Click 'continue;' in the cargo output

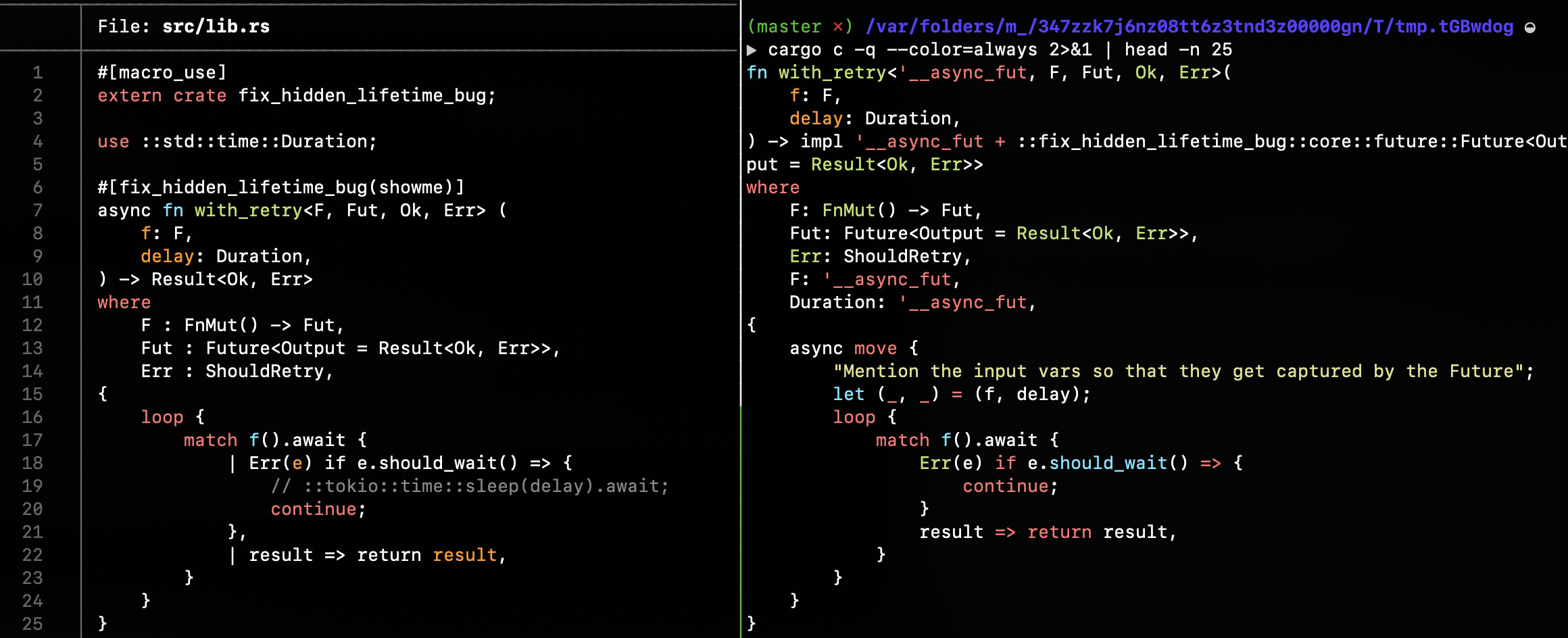[1011, 486]
